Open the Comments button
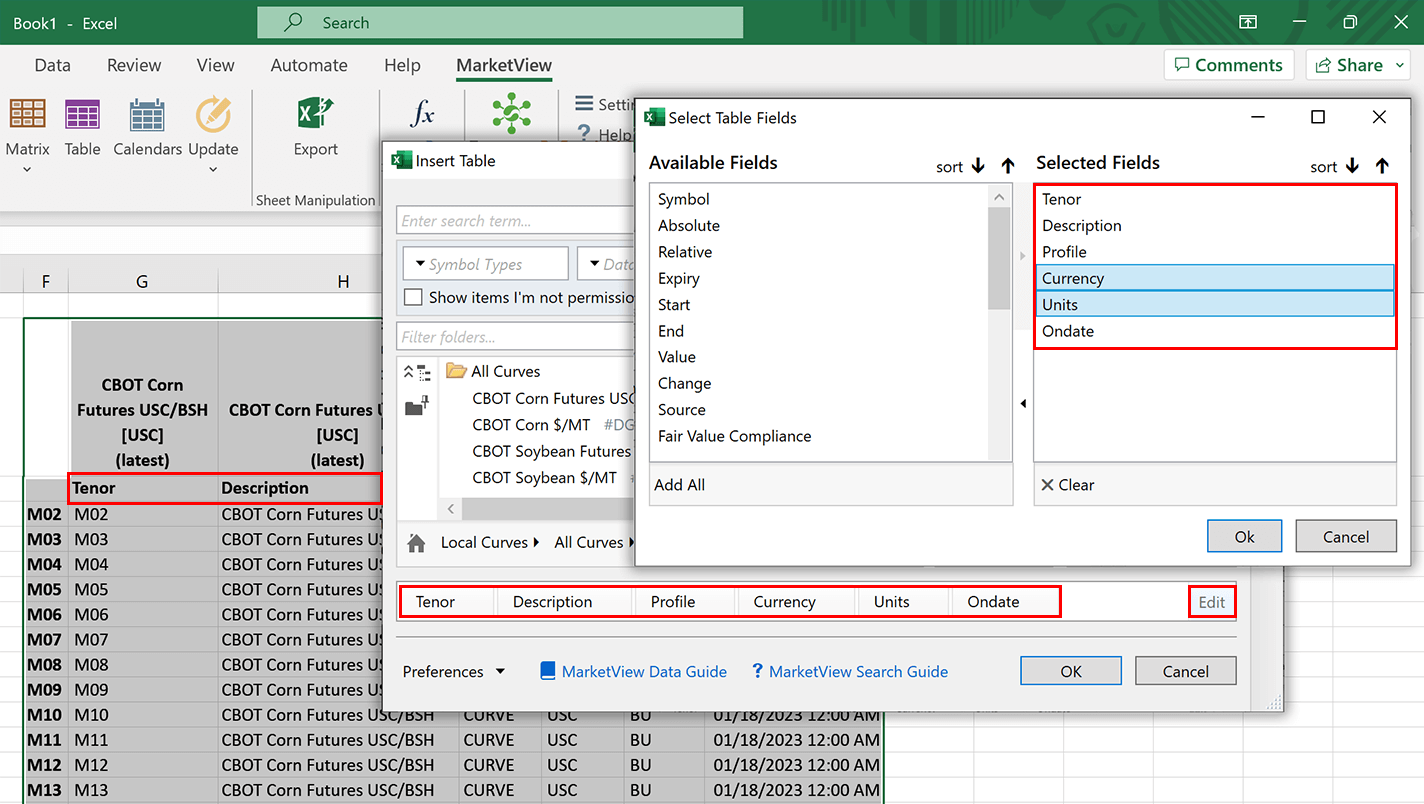This screenshot has height=804, width=1424. 1229,65
